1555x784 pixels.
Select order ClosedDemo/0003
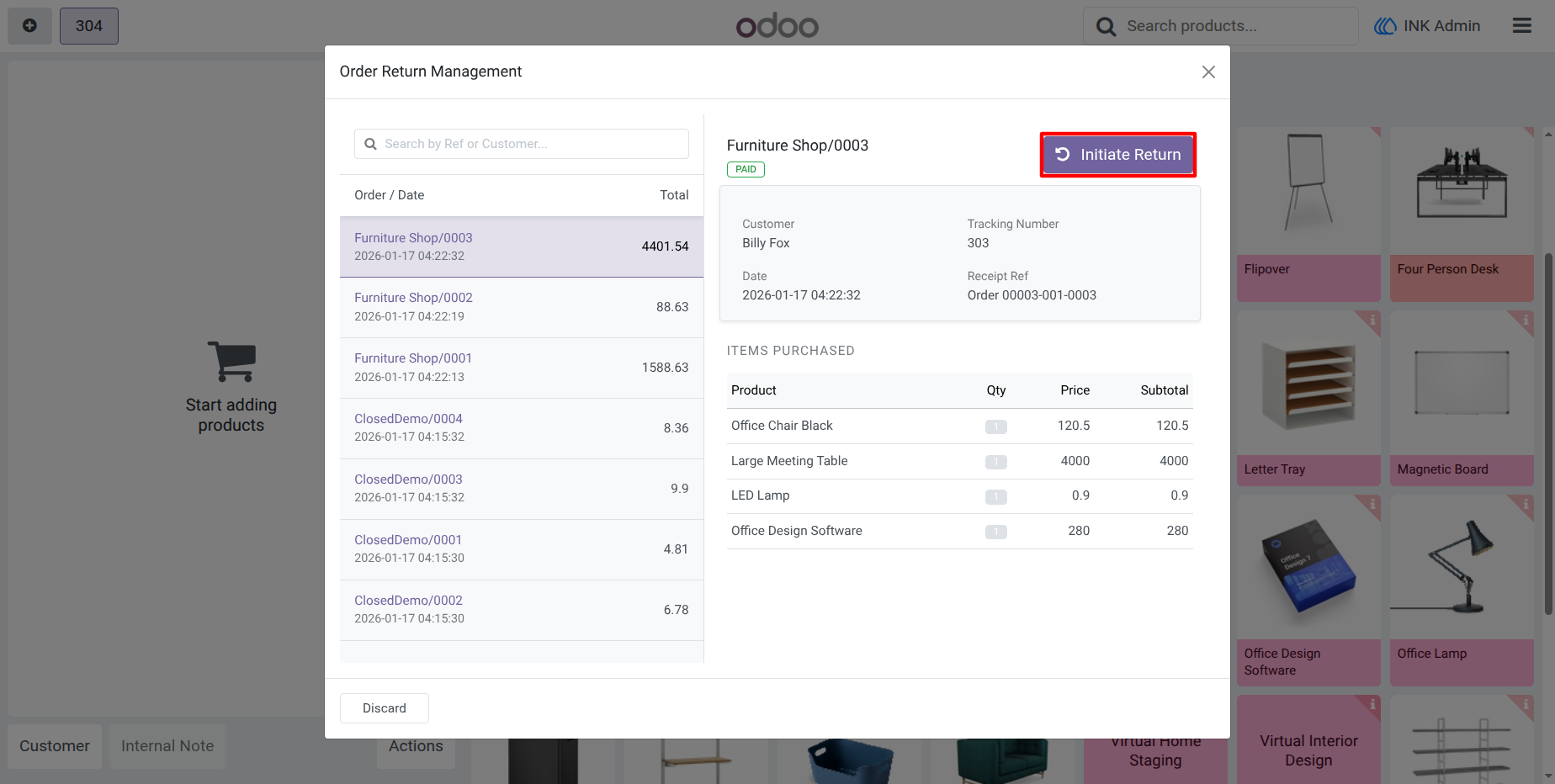[522, 489]
